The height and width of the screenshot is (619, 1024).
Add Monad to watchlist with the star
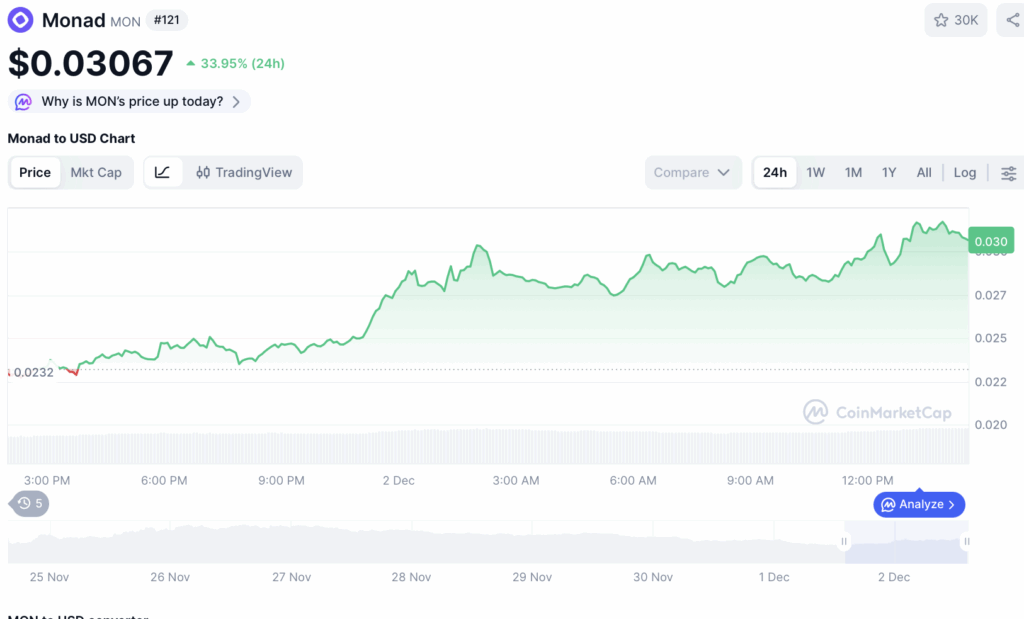[x=940, y=20]
